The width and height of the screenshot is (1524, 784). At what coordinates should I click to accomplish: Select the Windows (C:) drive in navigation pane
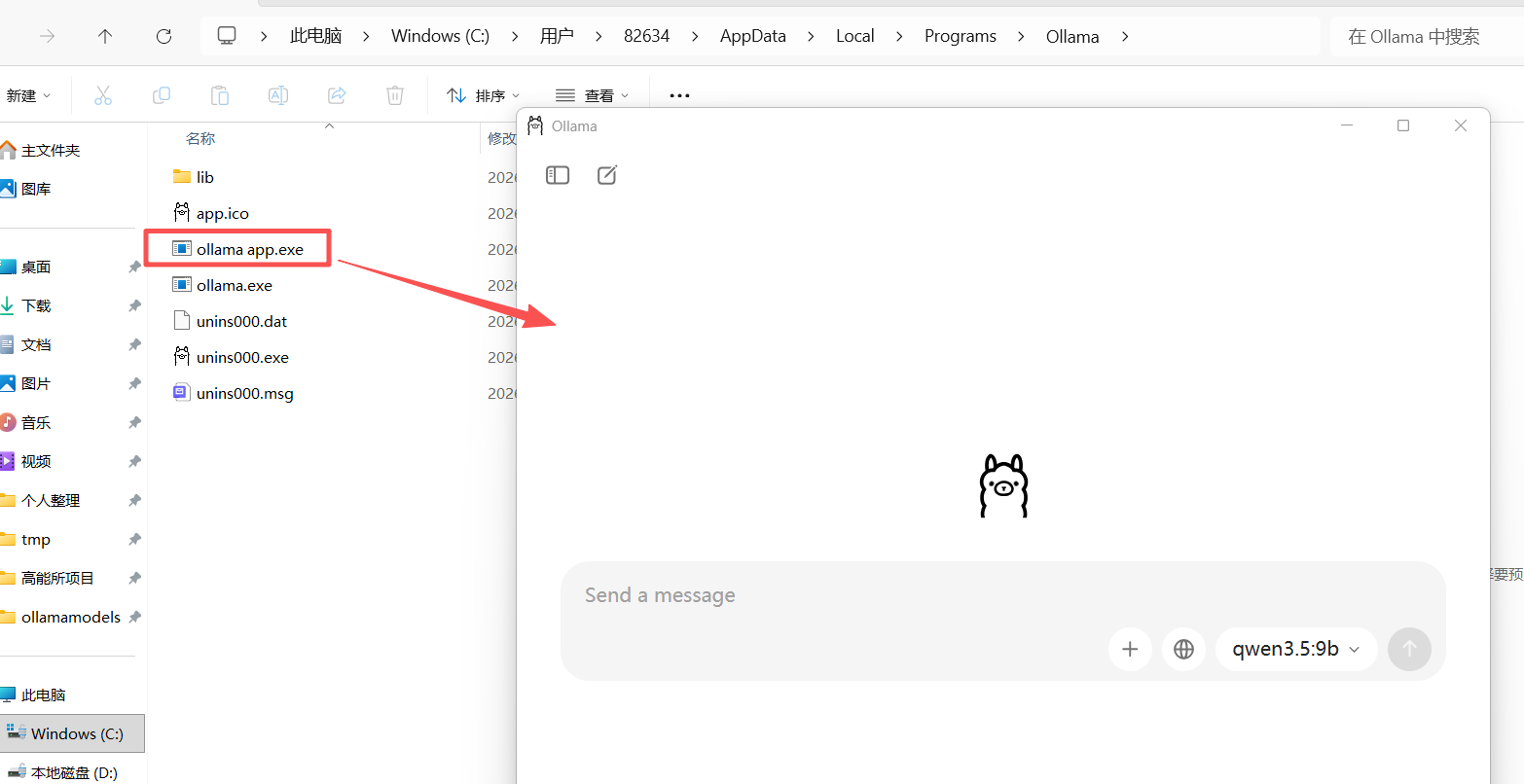tap(72, 733)
